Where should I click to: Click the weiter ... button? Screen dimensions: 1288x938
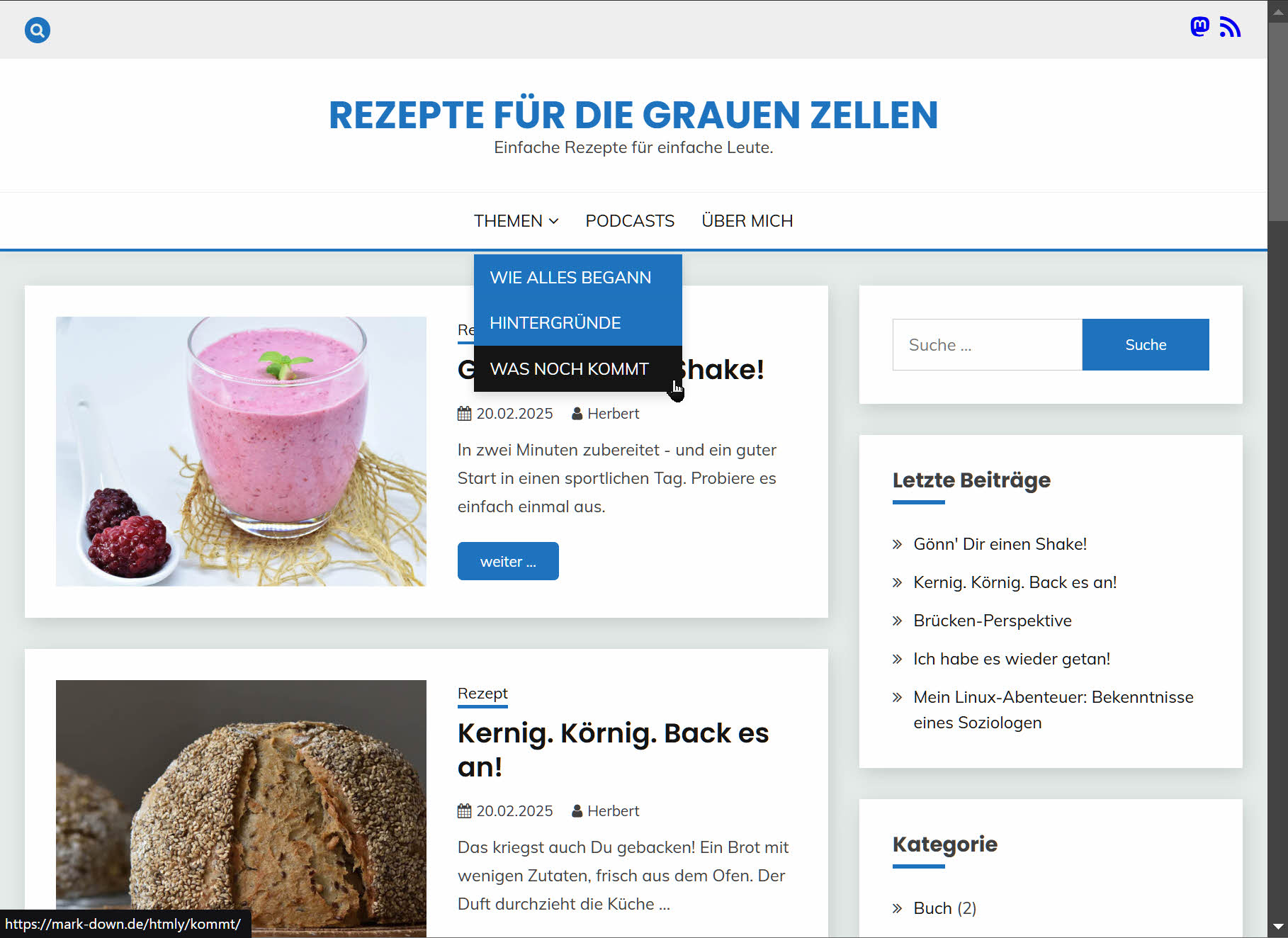pyautogui.click(x=508, y=561)
